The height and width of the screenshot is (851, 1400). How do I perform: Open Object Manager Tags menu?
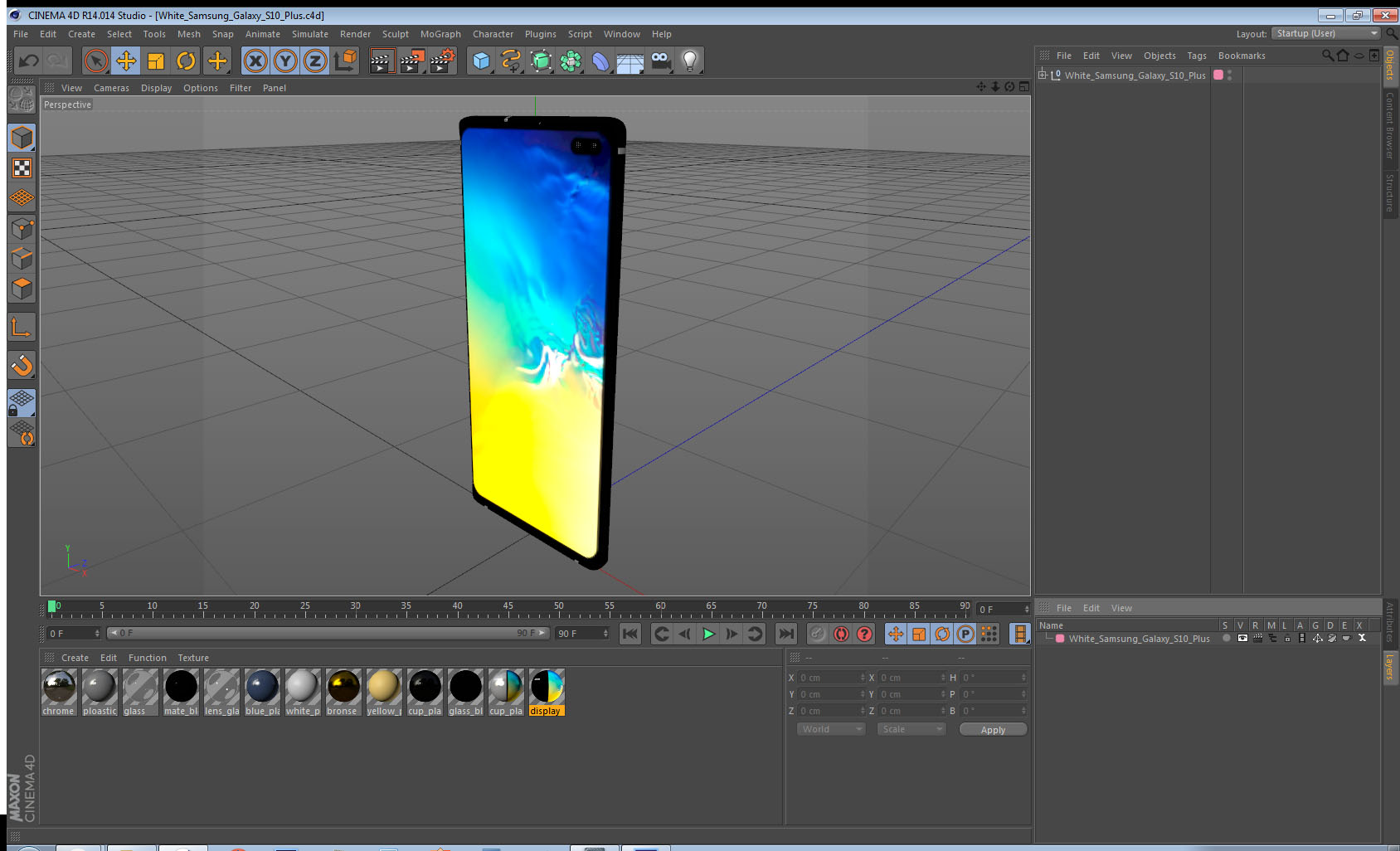[1197, 56]
